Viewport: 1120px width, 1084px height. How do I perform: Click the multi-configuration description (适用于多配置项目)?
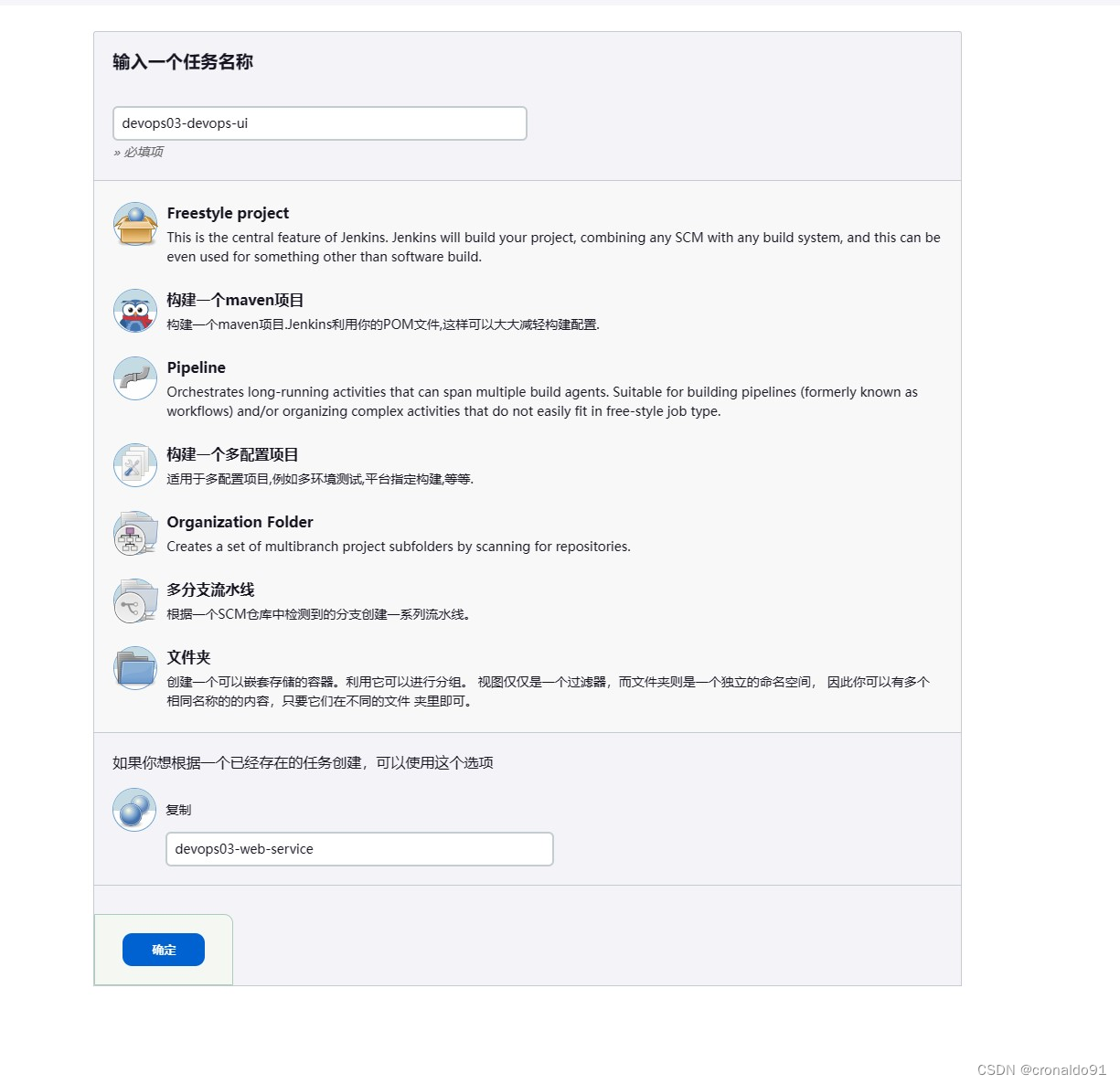(x=320, y=479)
